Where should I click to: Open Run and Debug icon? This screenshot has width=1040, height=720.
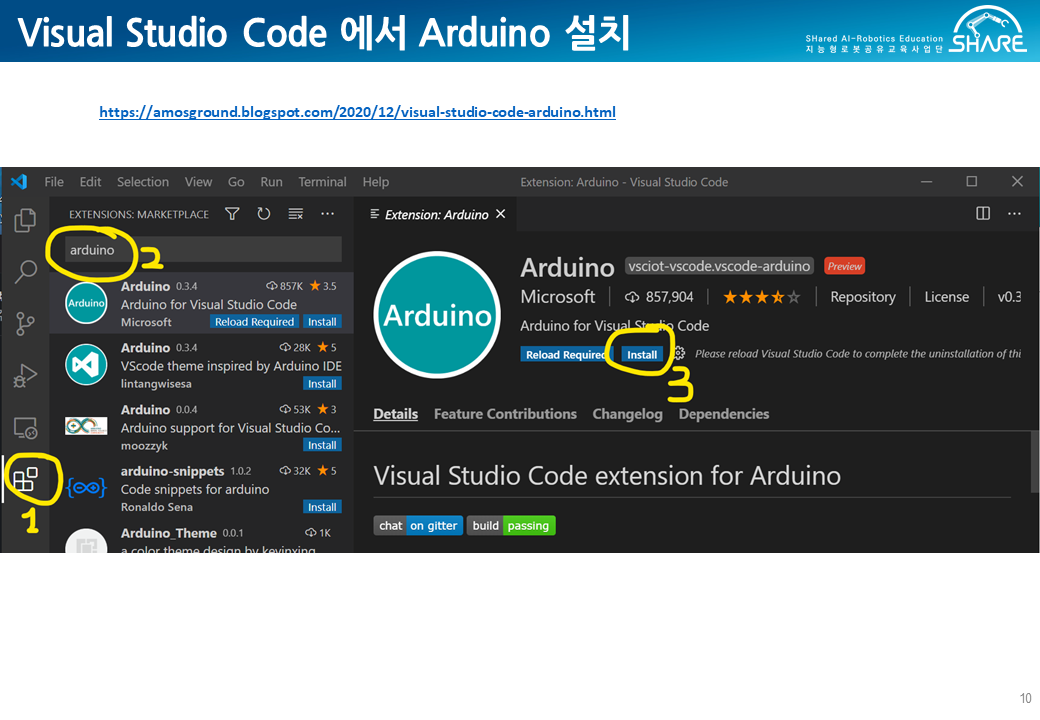pyautogui.click(x=25, y=376)
